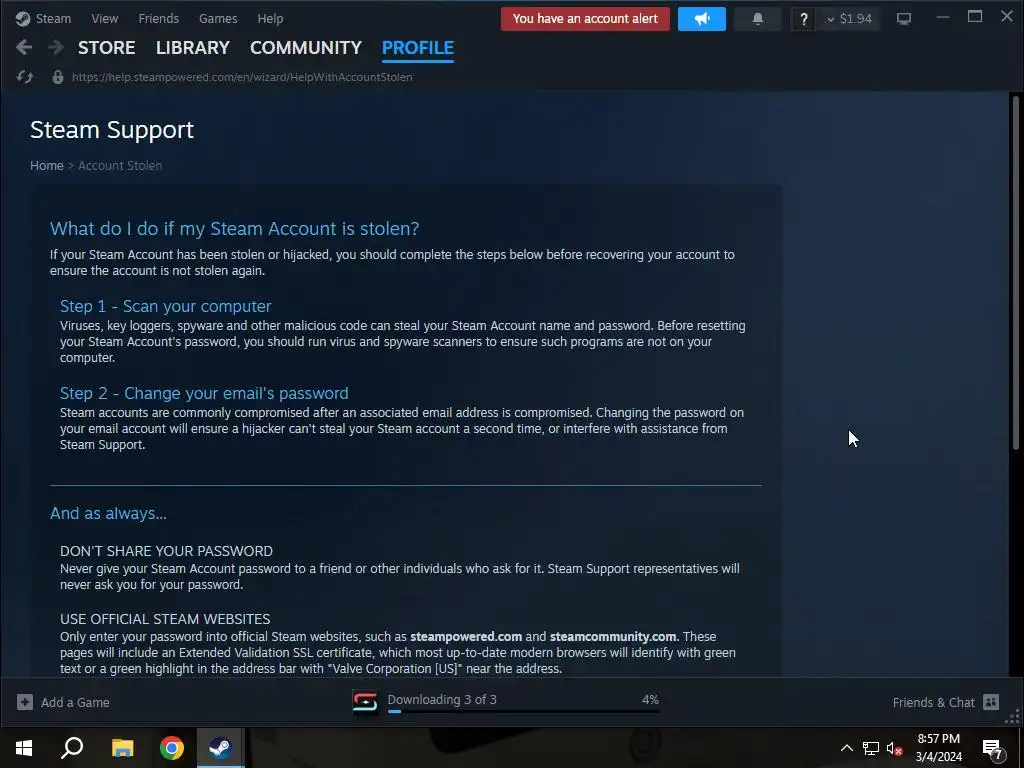
Task: Click the USE OFFICIAL STEAM WEBSITES heading
Action: tap(165, 619)
